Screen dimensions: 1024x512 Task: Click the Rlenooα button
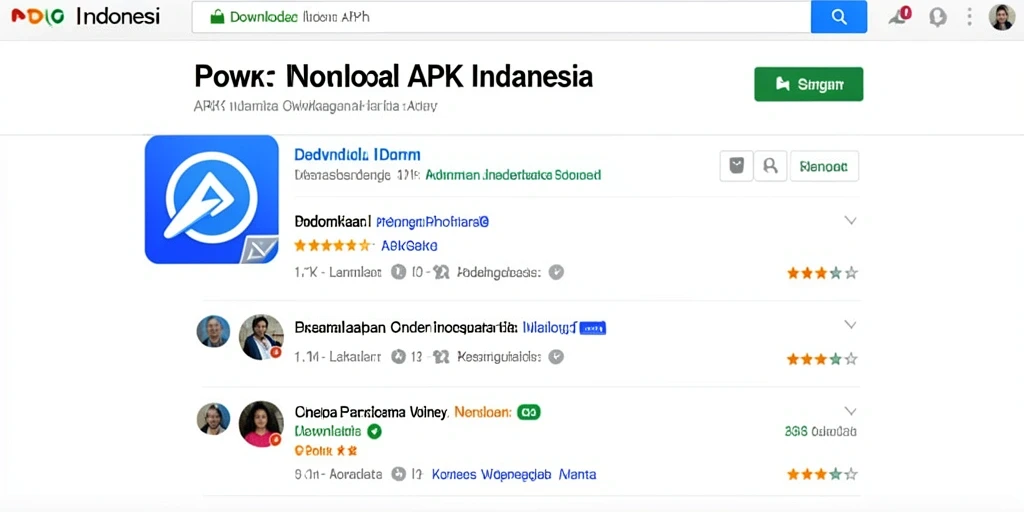pyautogui.click(x=824, y=166)
